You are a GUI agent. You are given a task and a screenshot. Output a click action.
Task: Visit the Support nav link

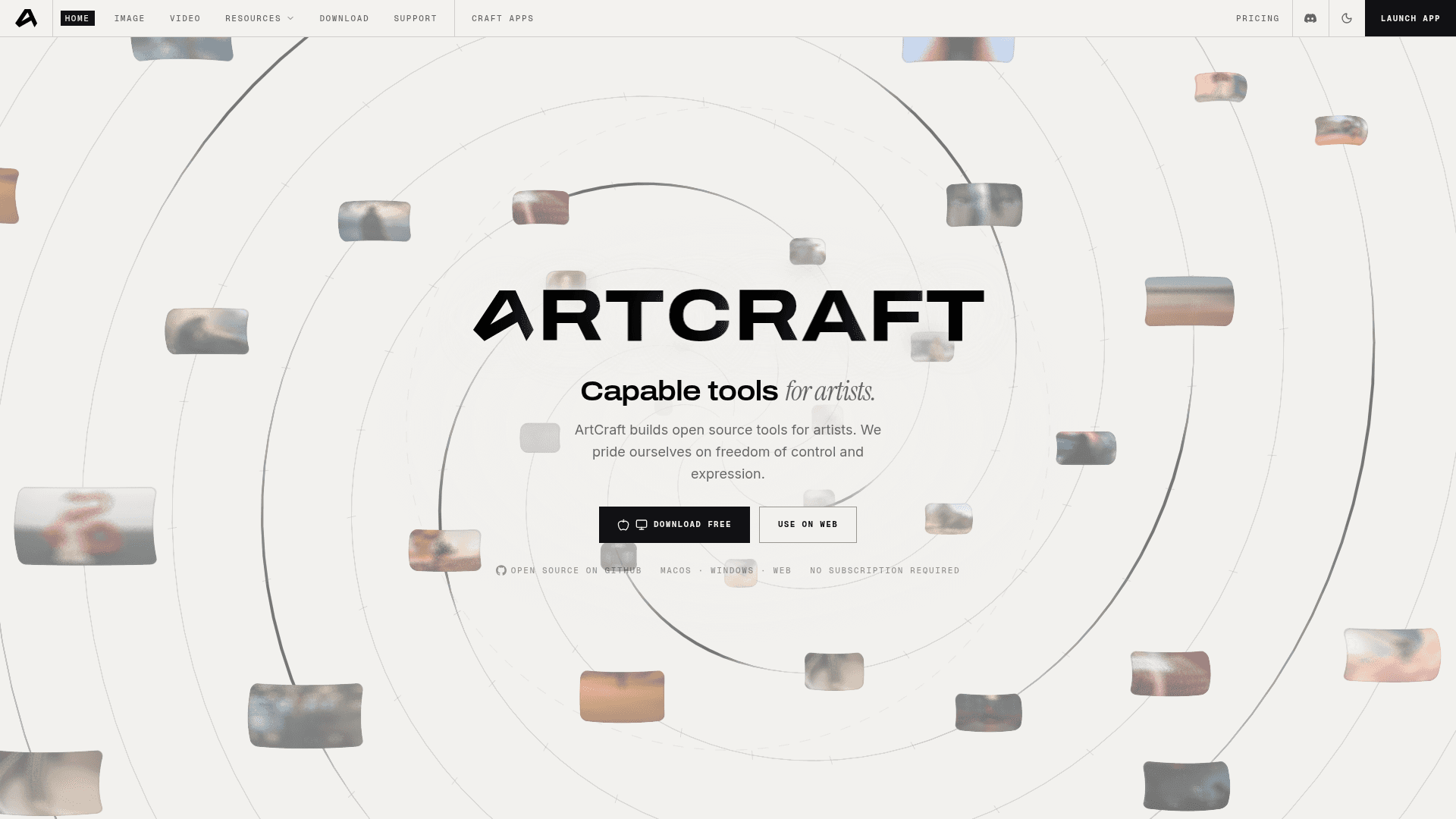pyautogui.click(x=416, y=18)
